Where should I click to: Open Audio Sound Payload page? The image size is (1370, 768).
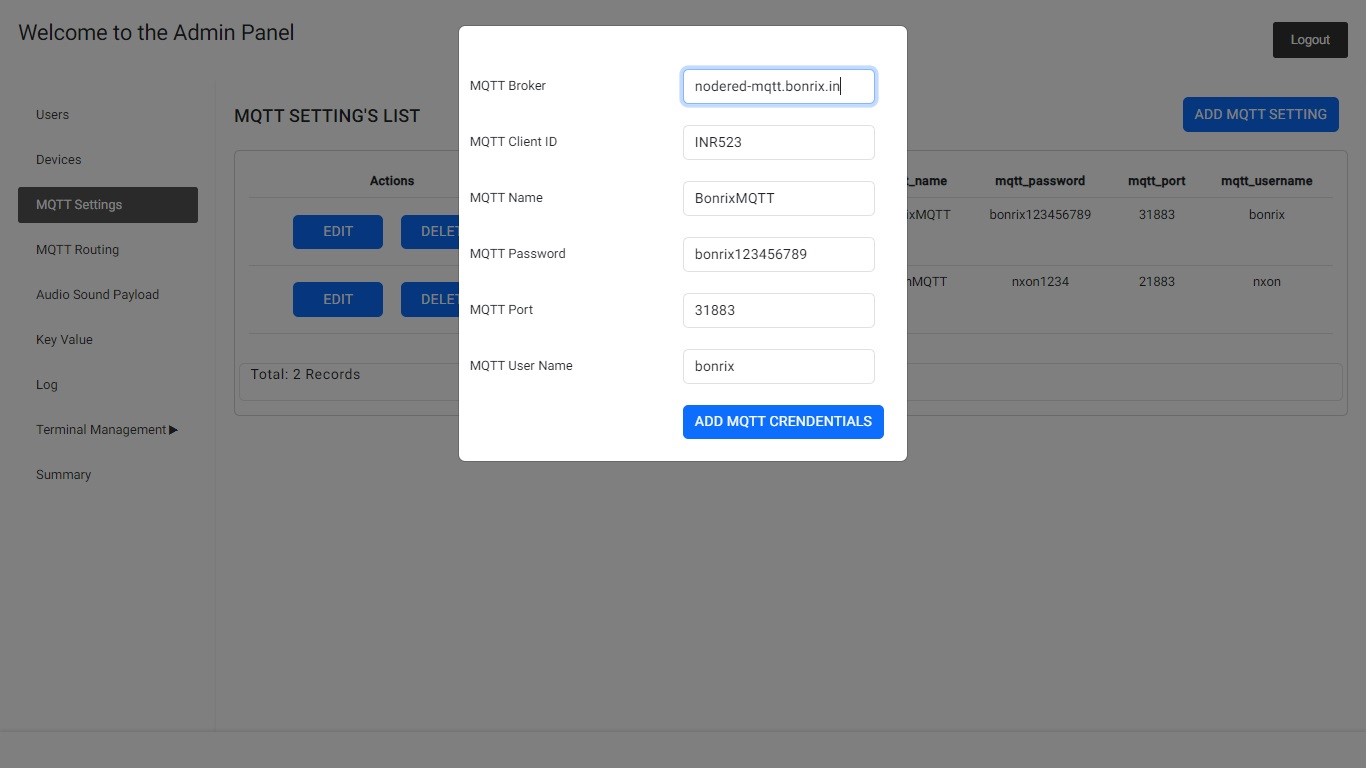[108, 294]
